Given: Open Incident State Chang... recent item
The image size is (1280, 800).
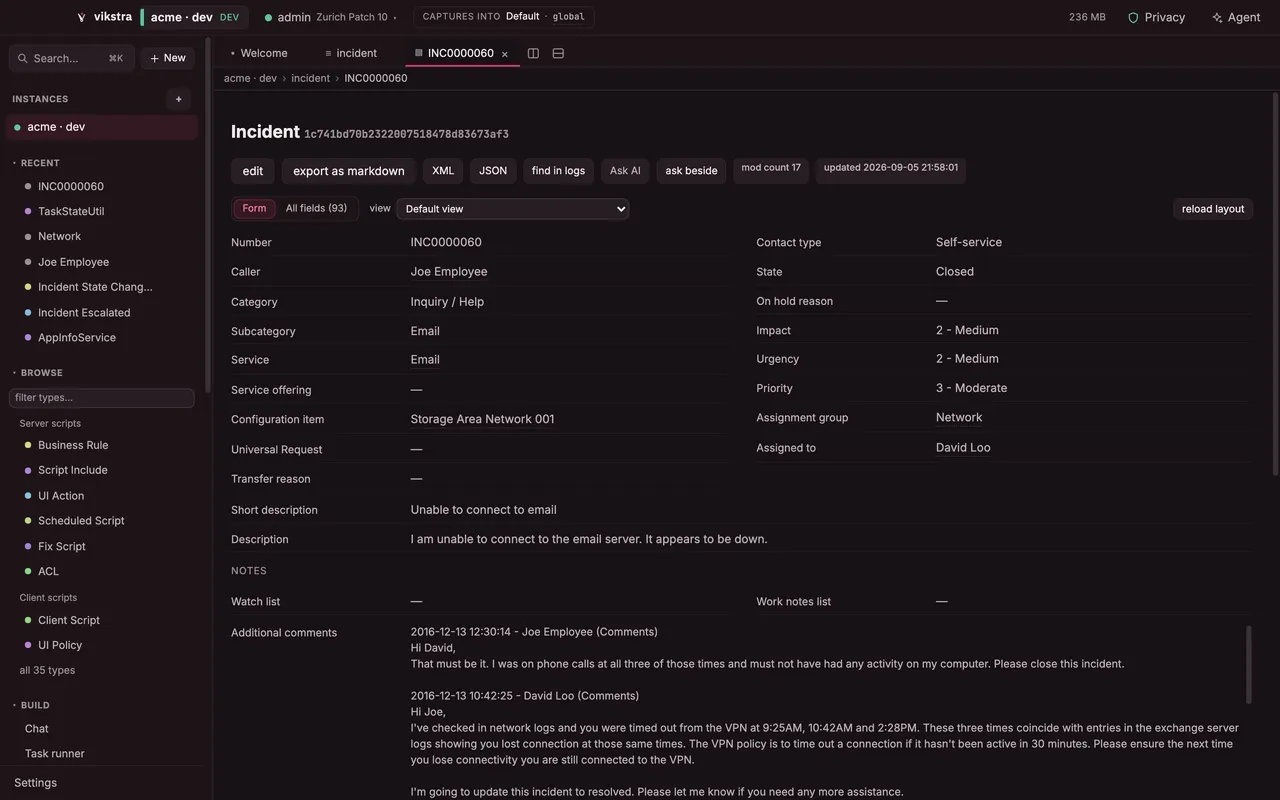Looking at the screenshot, I should [95, 287].
